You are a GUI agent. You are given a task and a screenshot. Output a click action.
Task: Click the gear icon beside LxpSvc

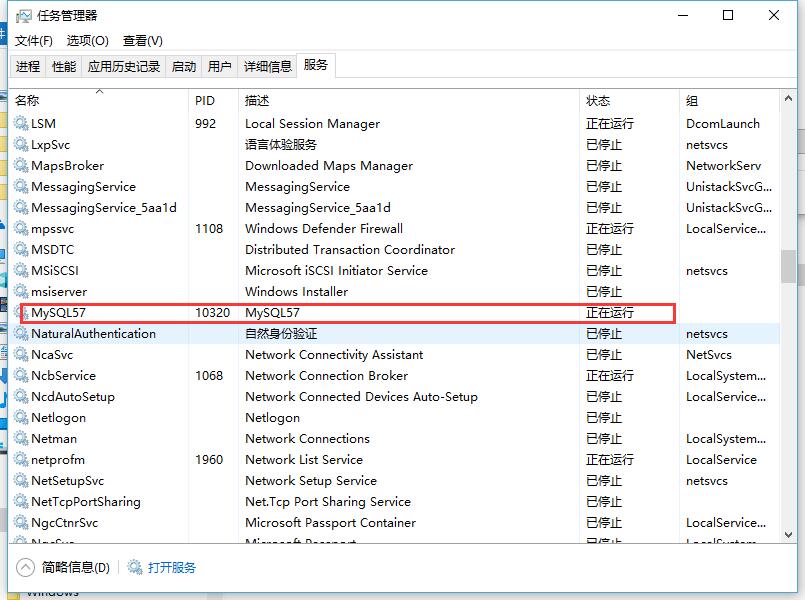pos(21,144)
